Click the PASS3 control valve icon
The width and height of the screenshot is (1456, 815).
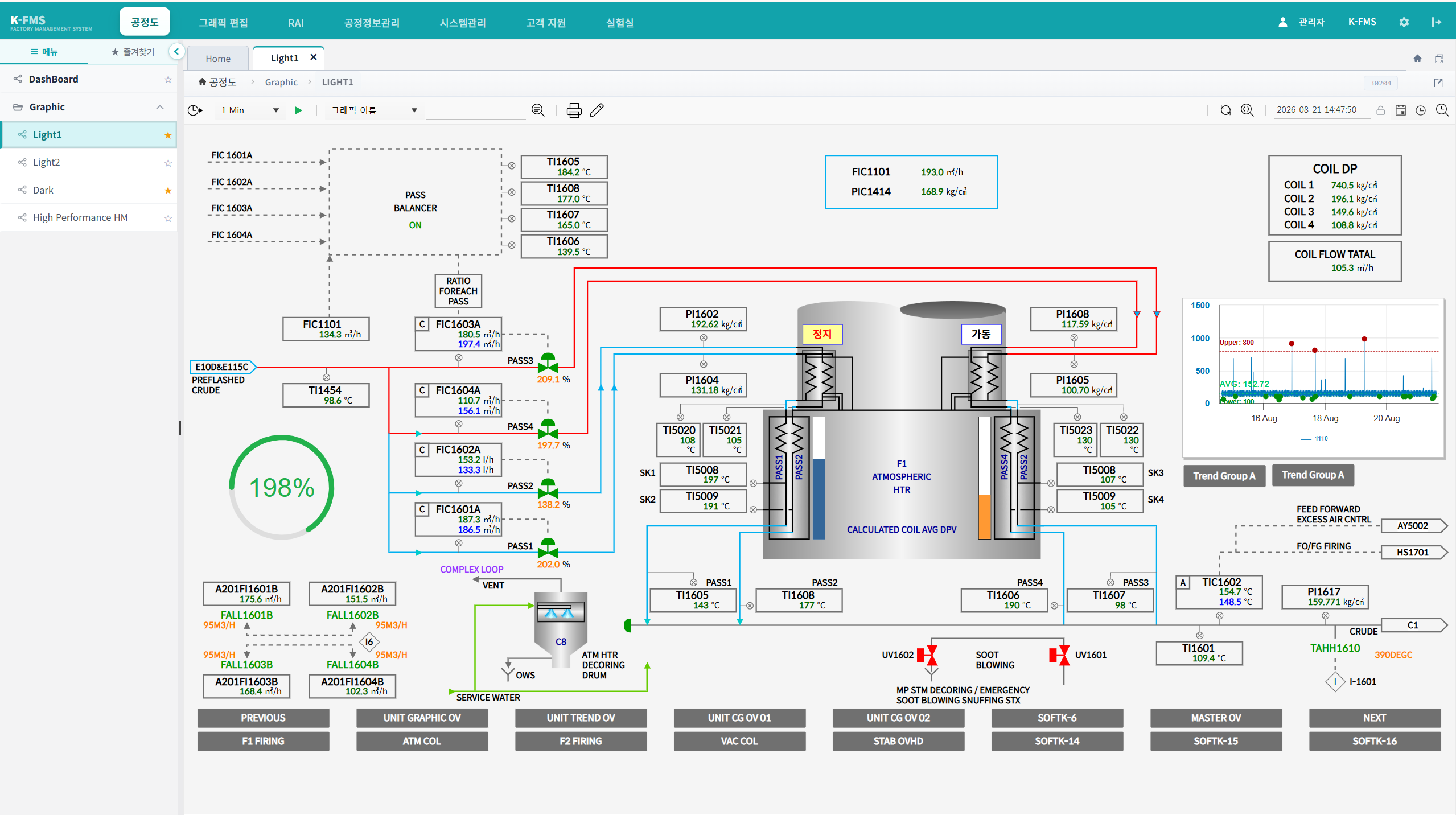tap(548, 363)
